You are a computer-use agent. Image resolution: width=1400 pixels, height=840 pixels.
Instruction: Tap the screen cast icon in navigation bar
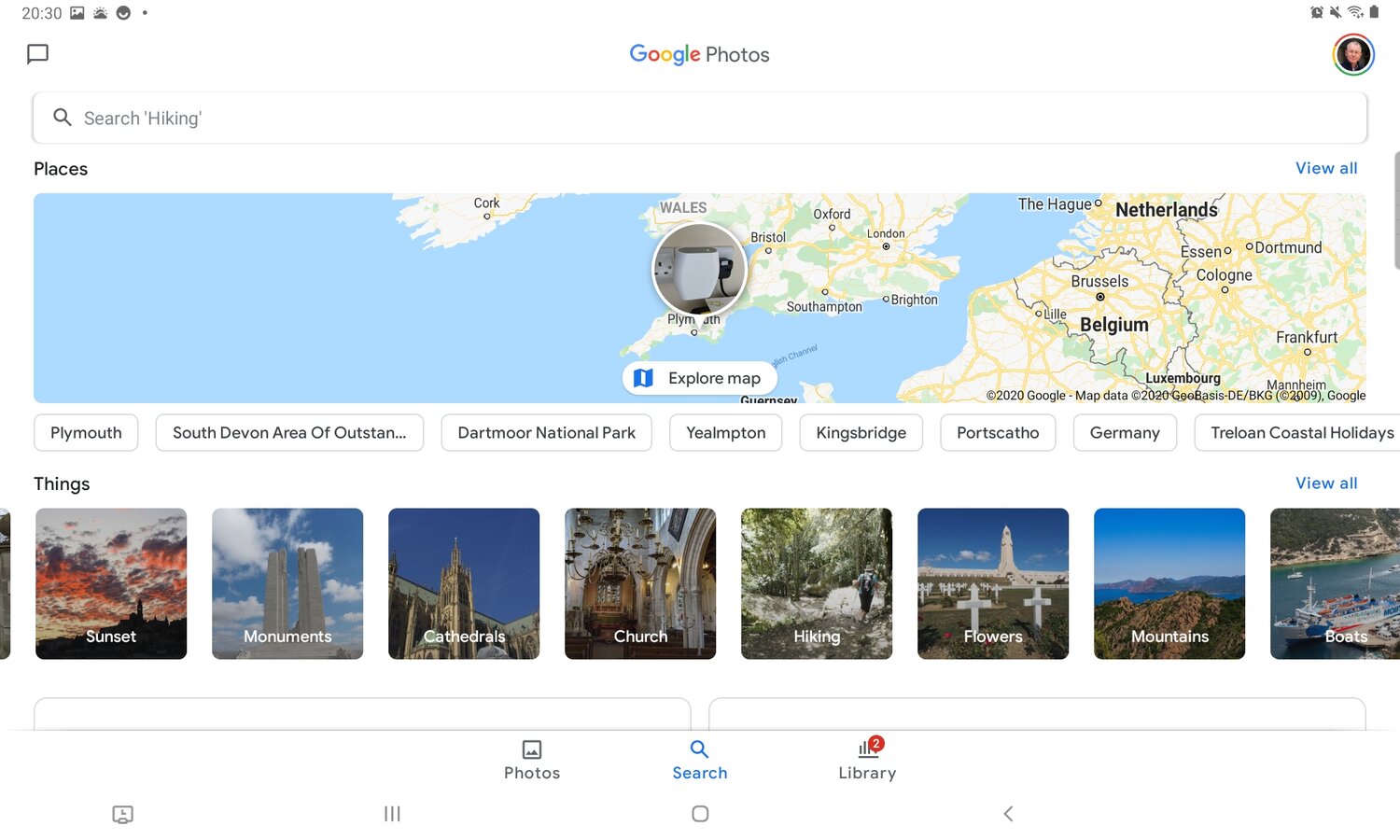pos(122,814)
